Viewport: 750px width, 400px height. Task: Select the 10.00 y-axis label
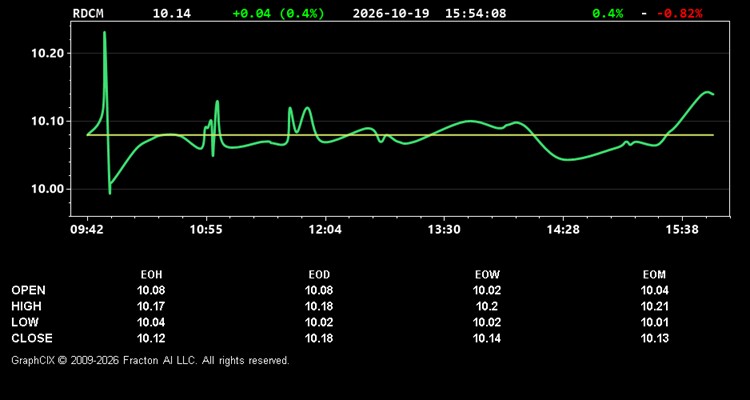[48, 189]
